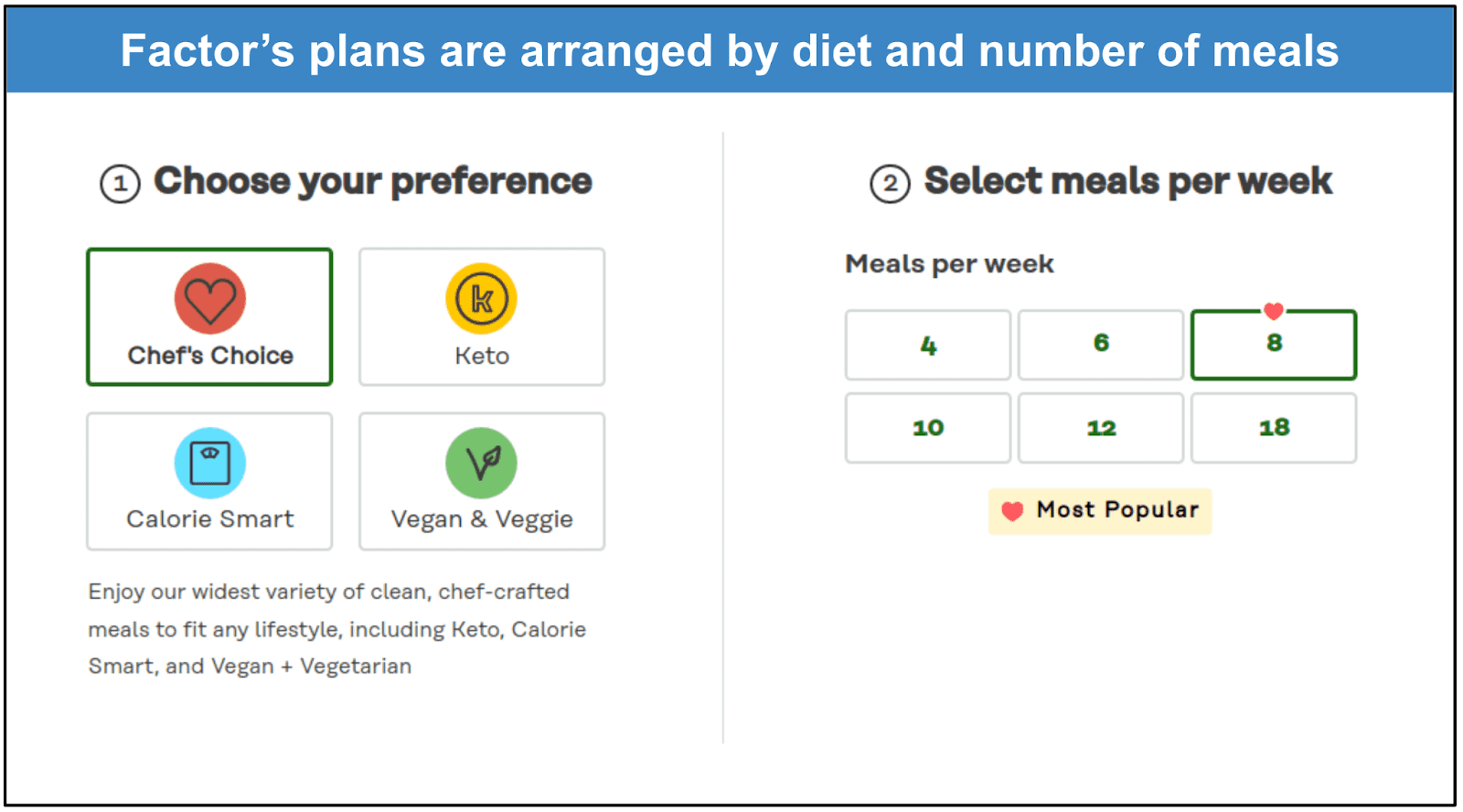This screenshot has width=1463, height=812.
Task: Click the step 2 circled number
Action: (x=890, y=184)
